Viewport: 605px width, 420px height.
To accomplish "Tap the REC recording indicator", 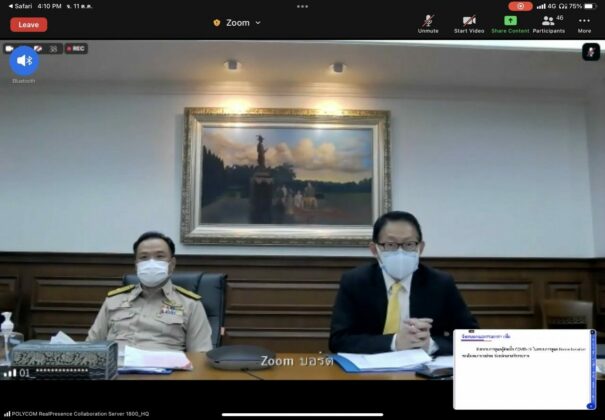I will 76,49.
